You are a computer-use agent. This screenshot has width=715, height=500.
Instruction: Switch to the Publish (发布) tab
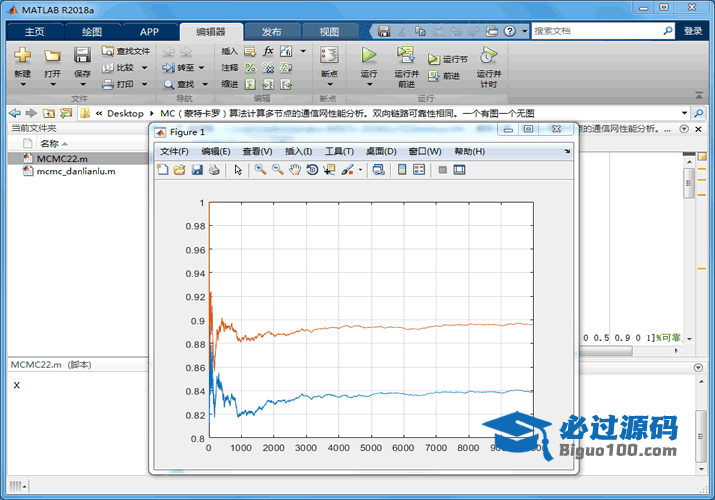[x=272, y=31]
